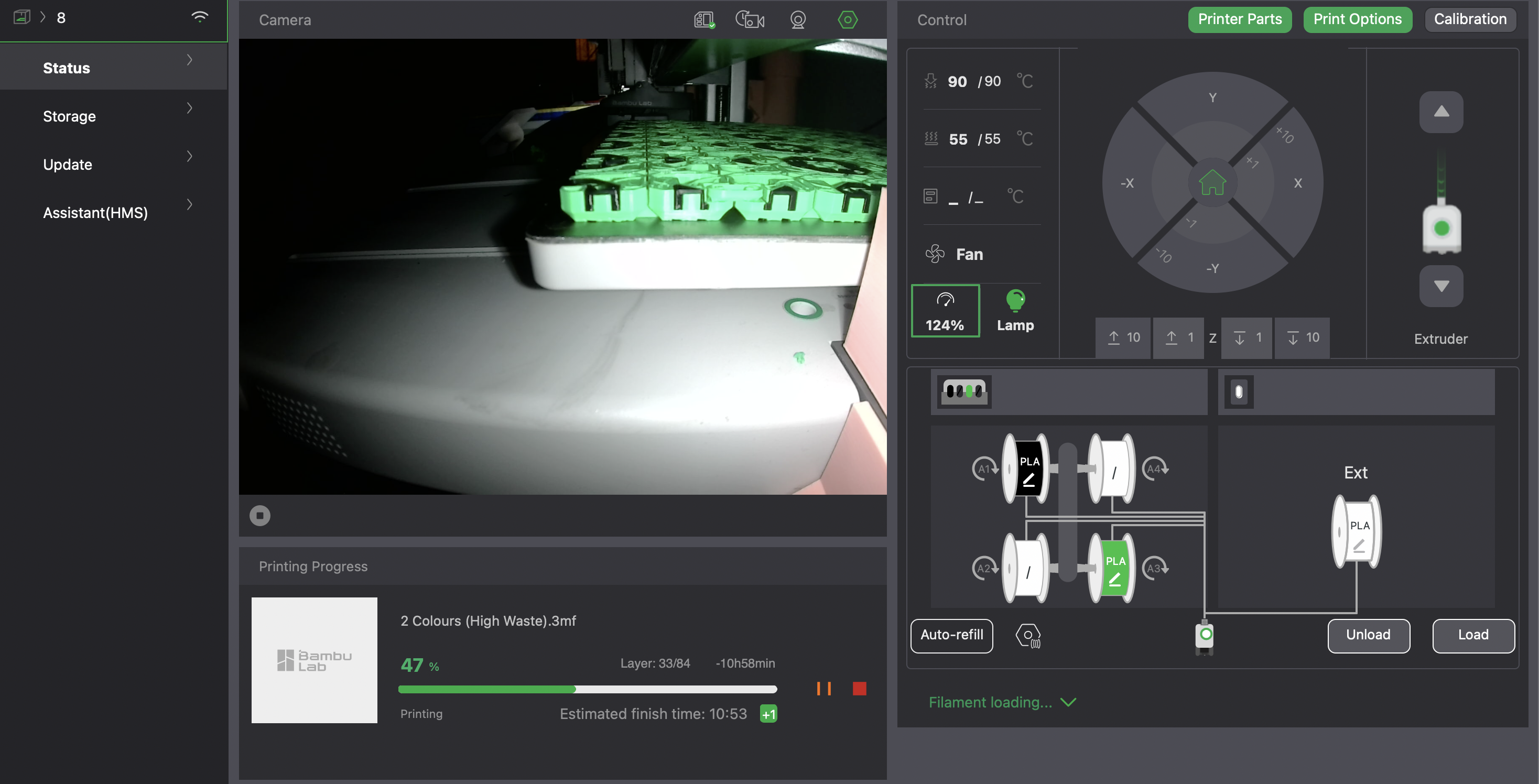The height and width of the screenshot is (784, 1539).
Task: Home the axes with the green house icon
Action: (x=1212, y=183)
